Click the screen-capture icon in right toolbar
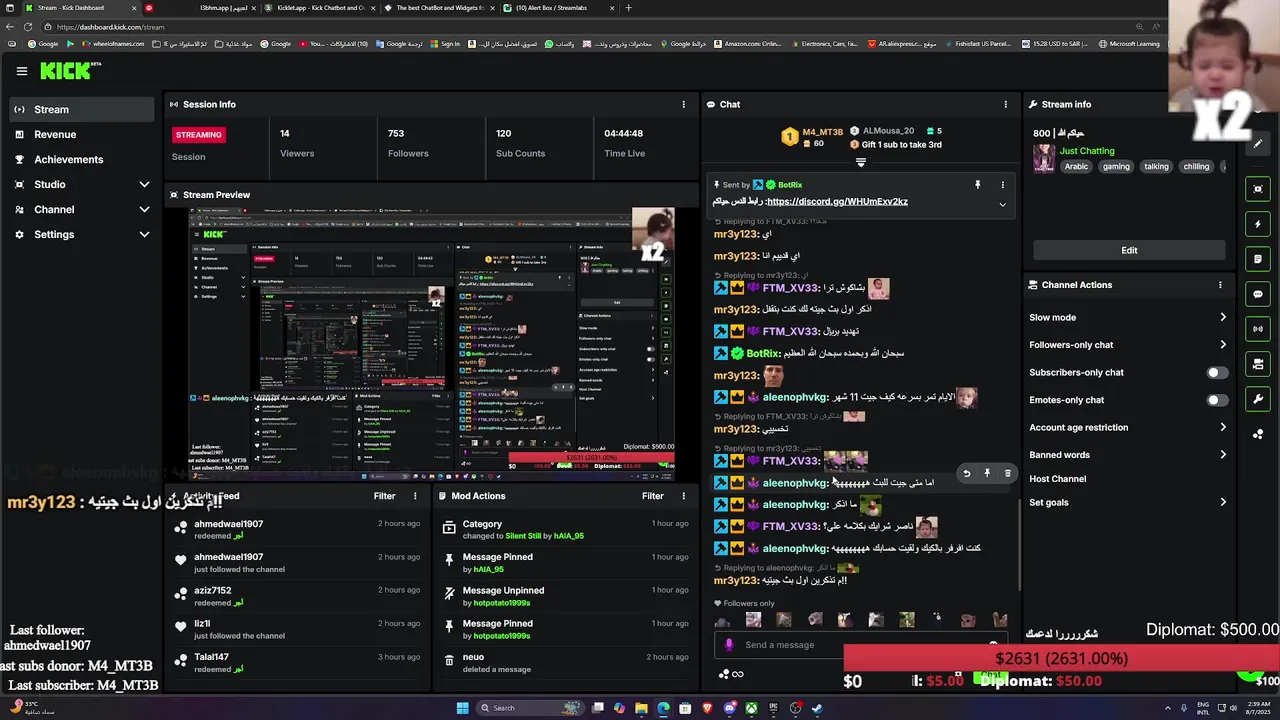Screen dimensions: 1280x720 tap(1258, 189)
